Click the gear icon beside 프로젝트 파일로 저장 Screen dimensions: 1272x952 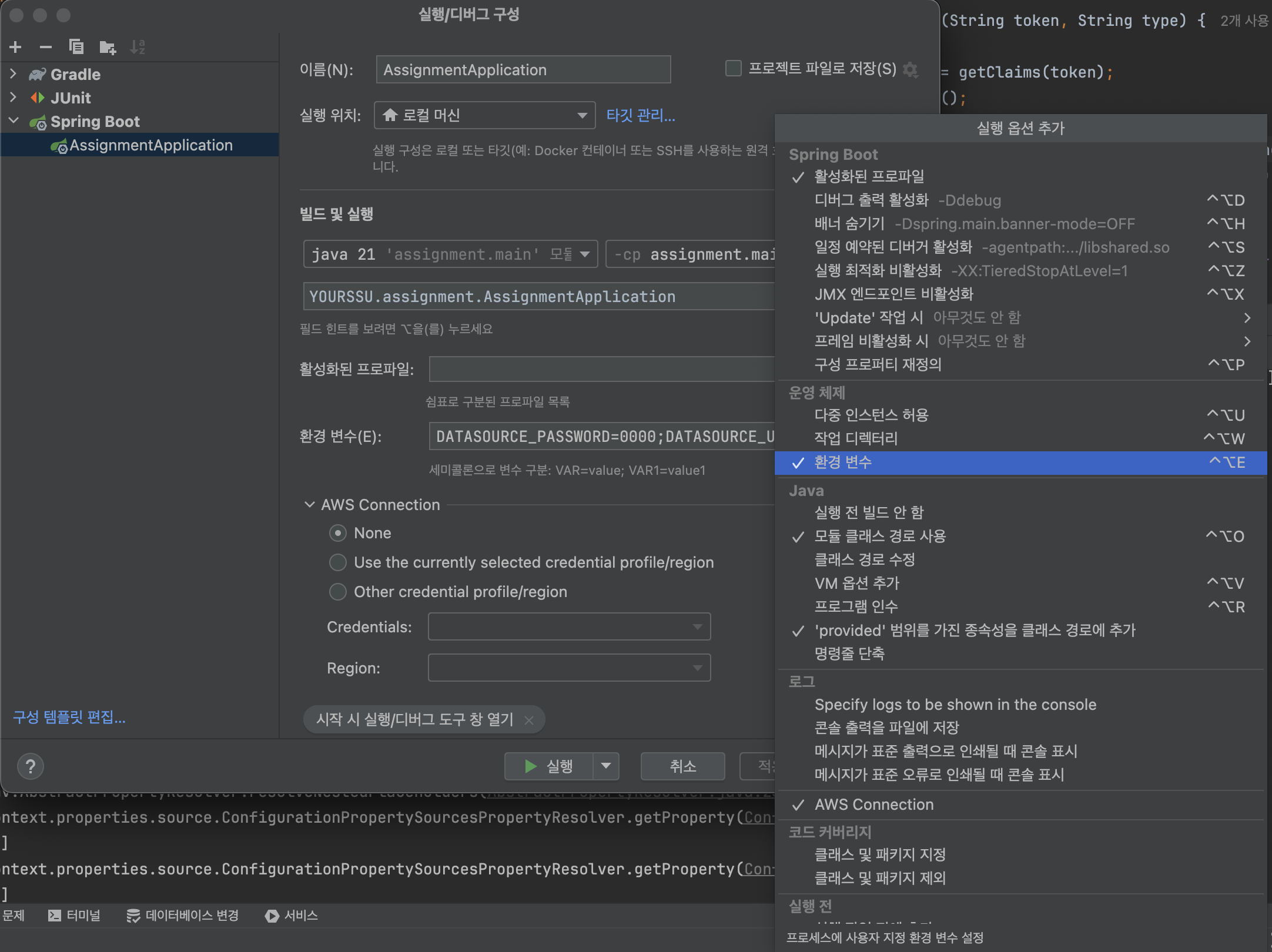pyautogui.click(x=911, y=69)
